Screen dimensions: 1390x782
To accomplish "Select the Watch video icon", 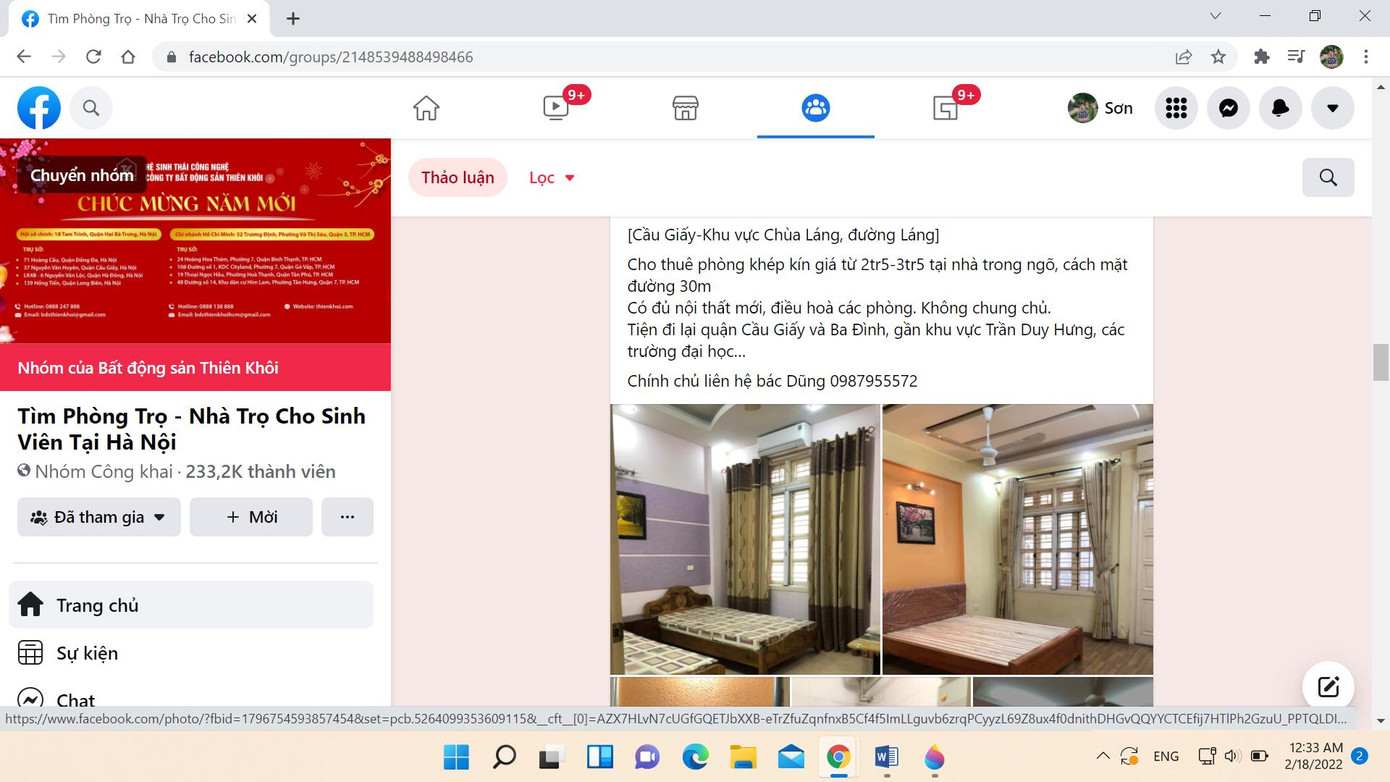I will 555,108.
